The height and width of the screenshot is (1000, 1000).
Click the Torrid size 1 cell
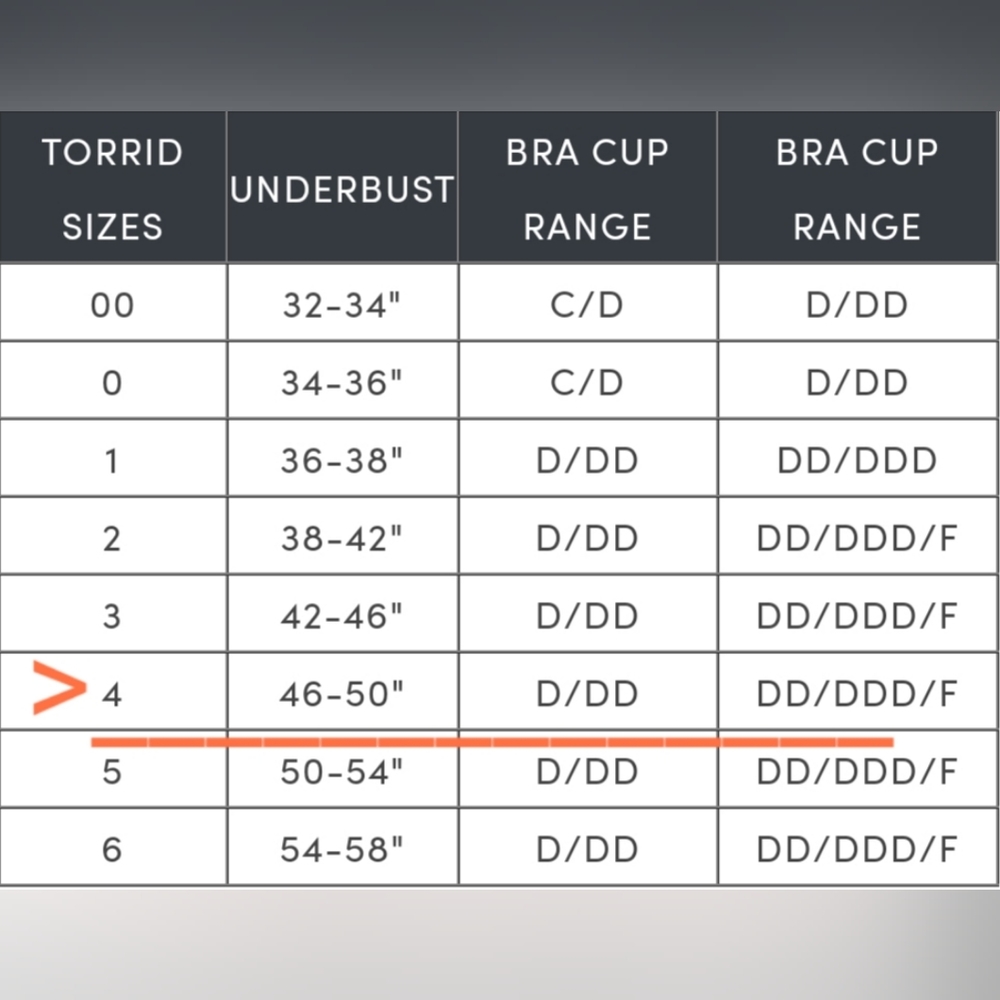point(112,460)
